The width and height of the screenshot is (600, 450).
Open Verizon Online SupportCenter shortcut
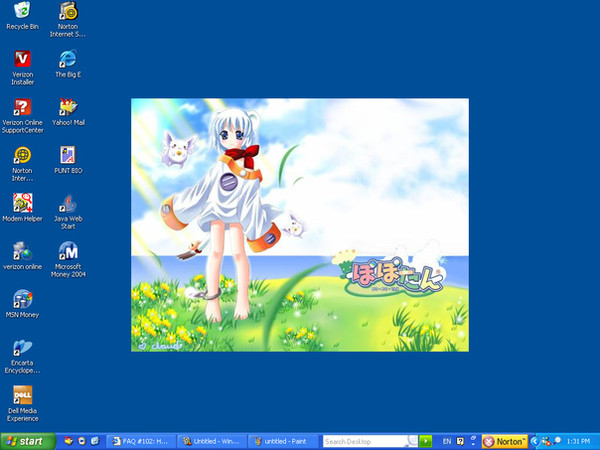[x=22, y=116]
